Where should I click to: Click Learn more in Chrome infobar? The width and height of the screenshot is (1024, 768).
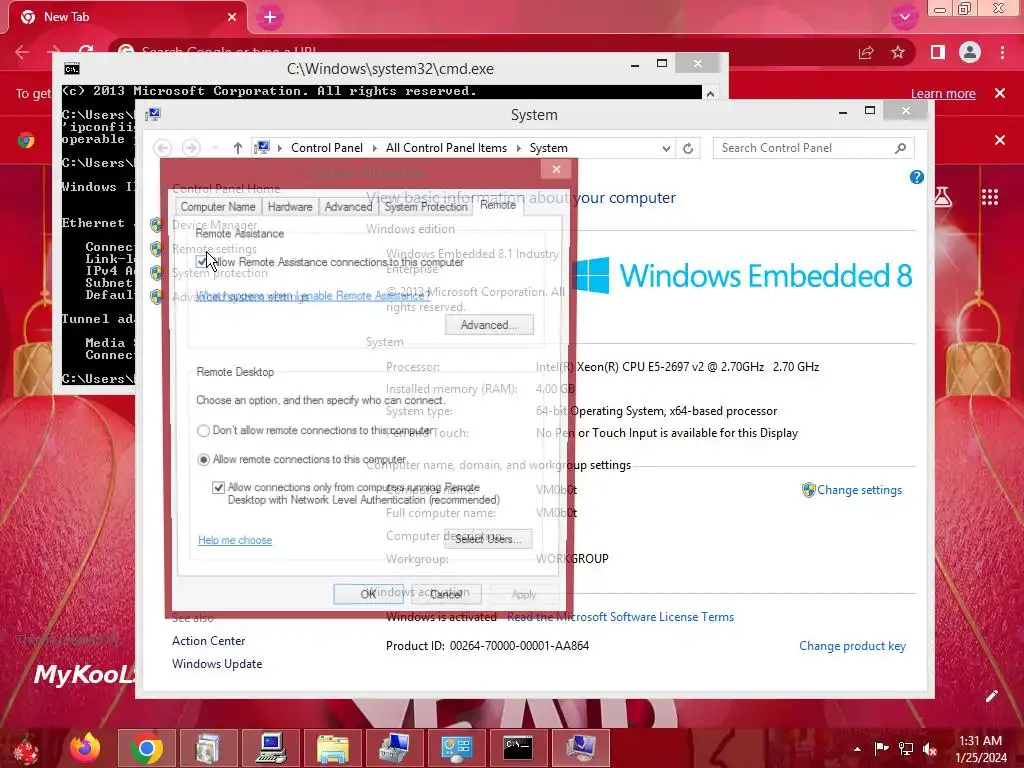coord(943,94)
